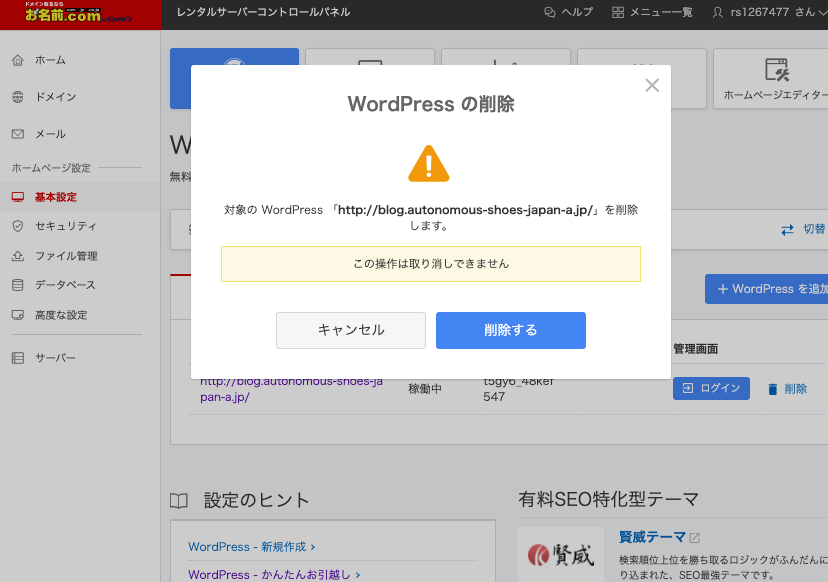Image resolution: width=828 pixels, height=582 pixels.
Task: Open ホーム in the sidebar
Action: tap(50, 60)
